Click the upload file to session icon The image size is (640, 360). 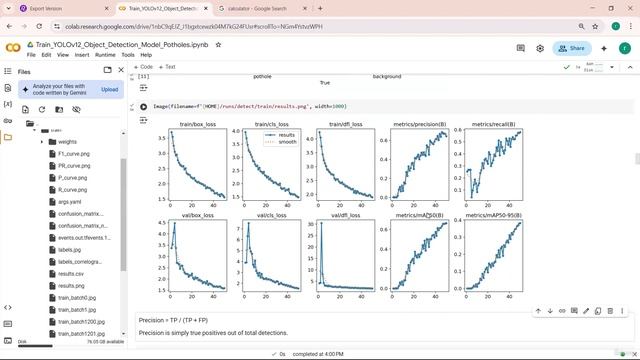25,109
